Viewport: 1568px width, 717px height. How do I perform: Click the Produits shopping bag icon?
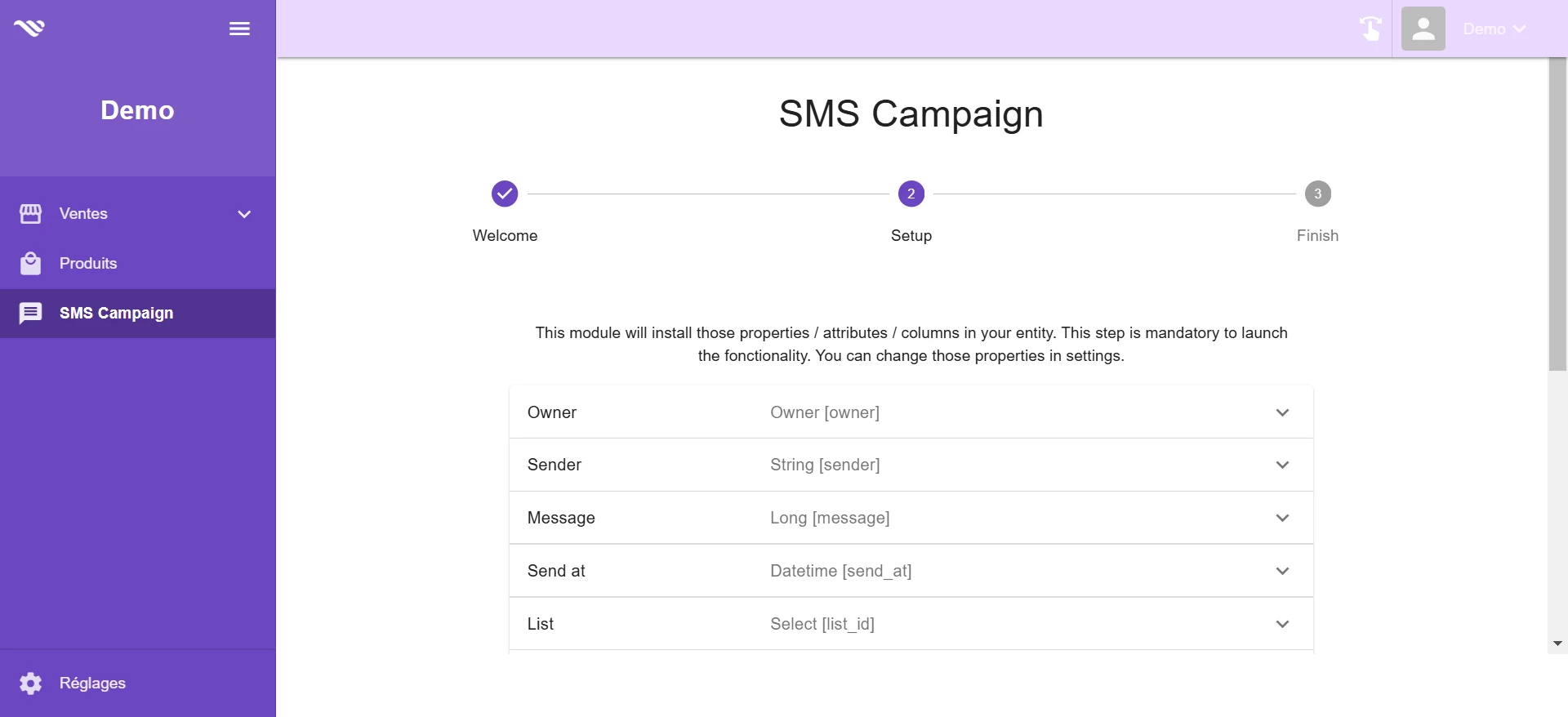pos(30,264)
